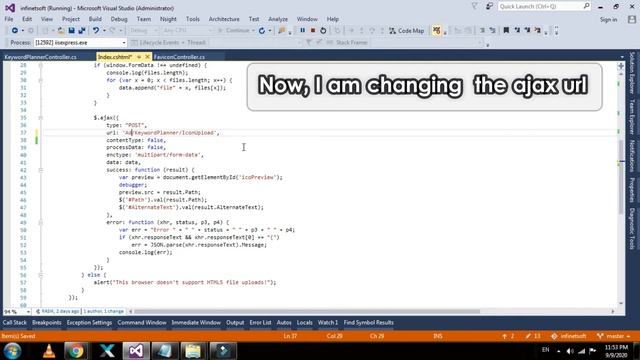
Task: Open the View menu
Action: pyautogui.click(x=47, y=19)
